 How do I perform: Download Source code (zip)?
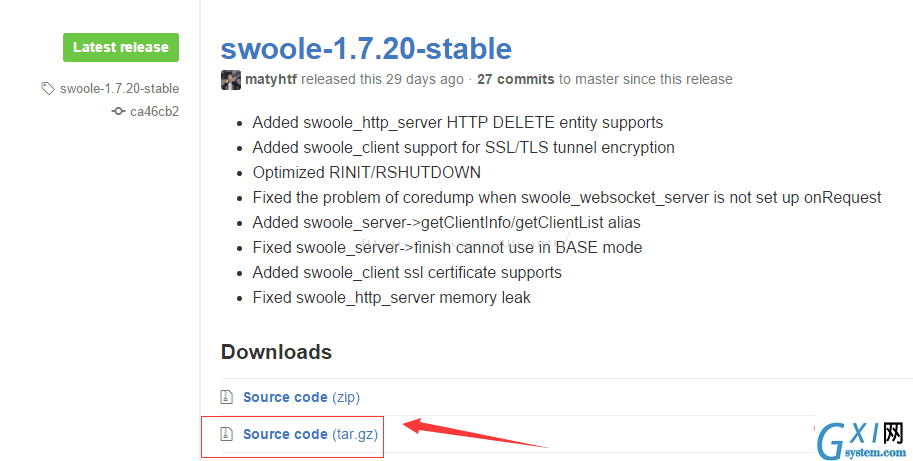tap(301, 397)
